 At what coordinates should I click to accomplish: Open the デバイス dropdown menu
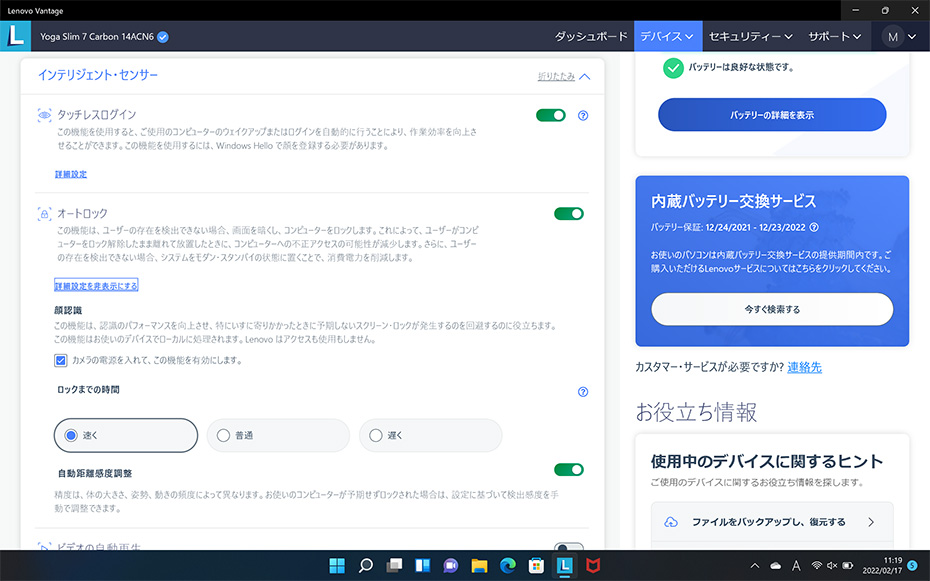coord(667,36)
